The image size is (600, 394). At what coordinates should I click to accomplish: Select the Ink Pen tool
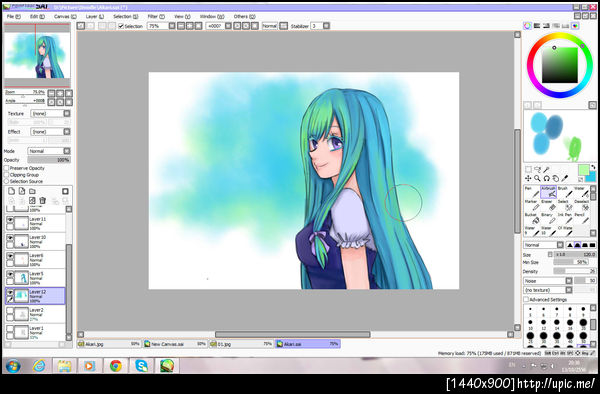point(565,218)
